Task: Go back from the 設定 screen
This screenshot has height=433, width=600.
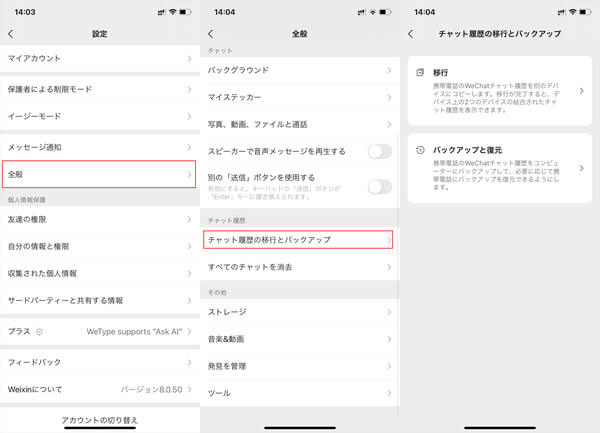Action: click(x=11, y=34)
